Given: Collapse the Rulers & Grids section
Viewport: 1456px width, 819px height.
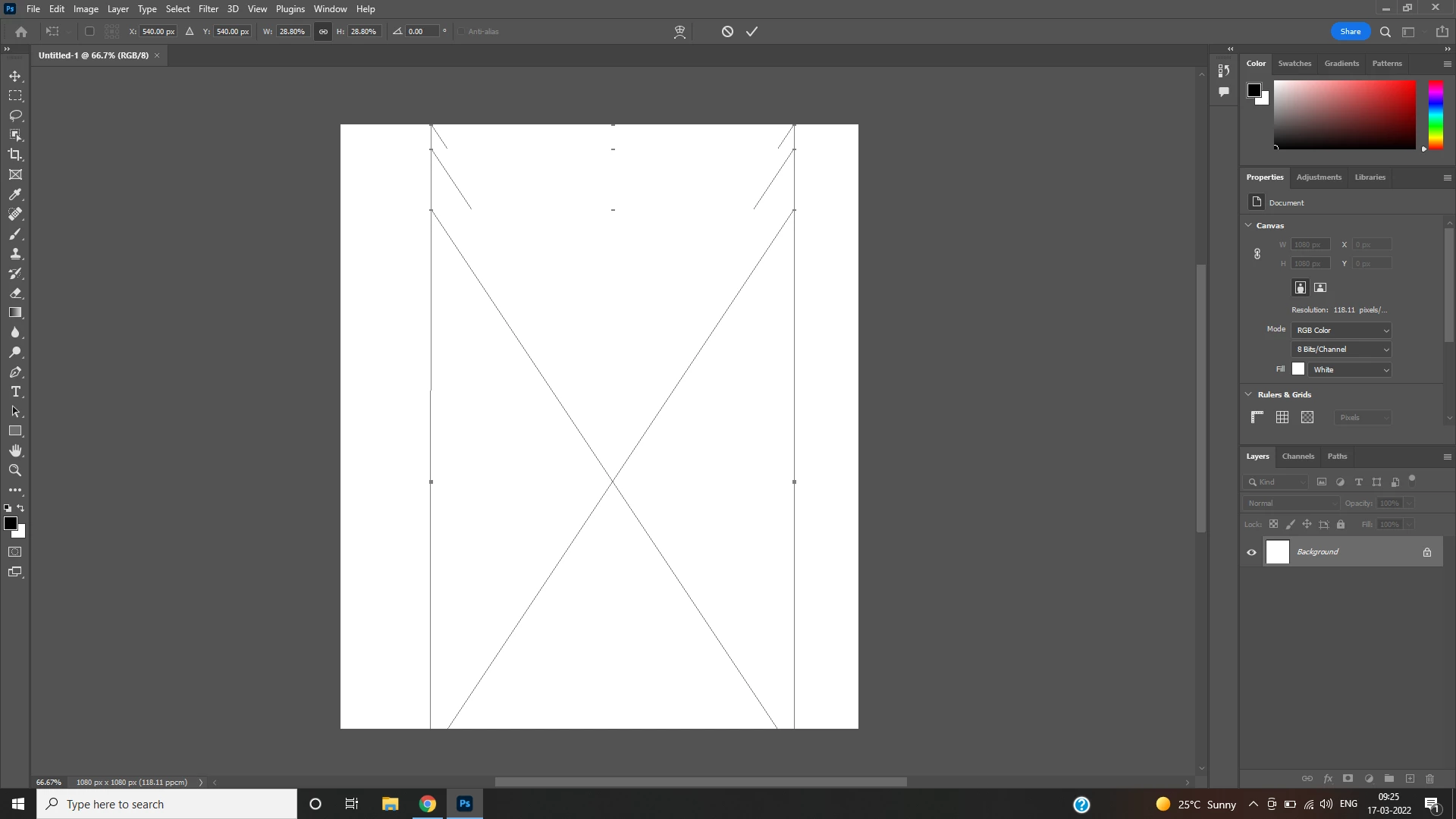Looking at the screenshot, I should pyautogui.click(x=1249, y=394).
